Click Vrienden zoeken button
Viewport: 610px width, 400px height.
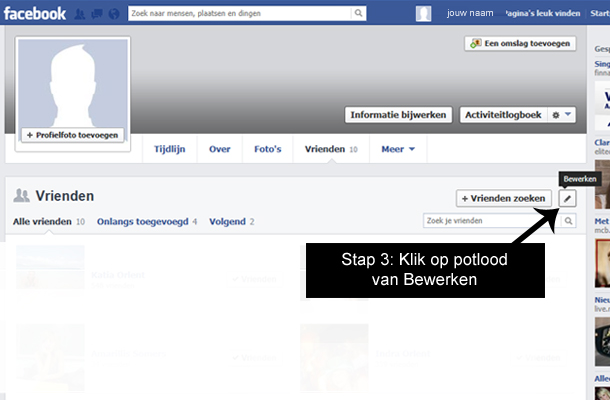(503, 198)
